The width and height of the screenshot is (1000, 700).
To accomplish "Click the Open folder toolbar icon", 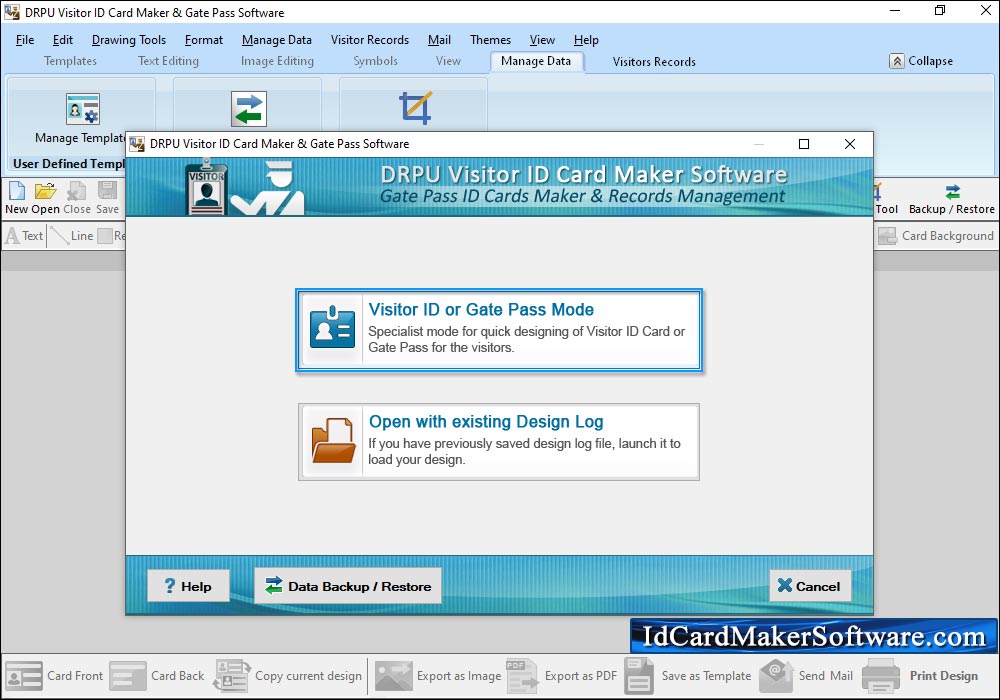I will click(45, 198).
